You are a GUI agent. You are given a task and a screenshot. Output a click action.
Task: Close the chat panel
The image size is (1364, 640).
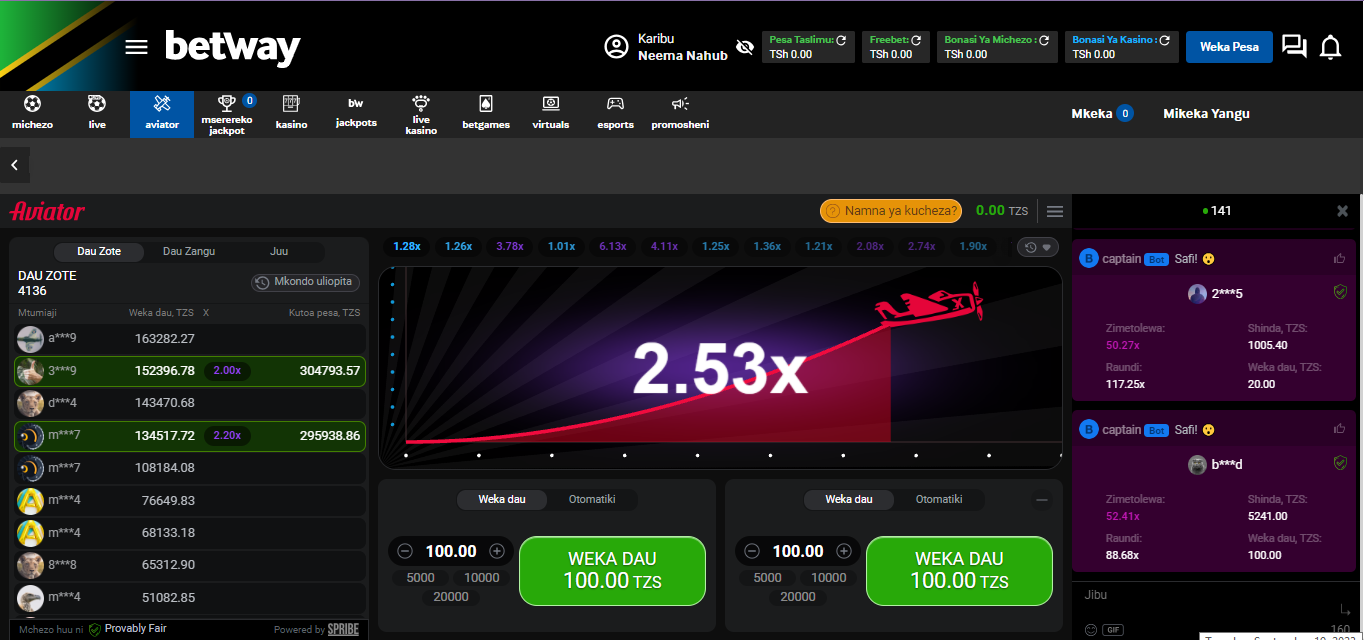tap(1343, 211)
